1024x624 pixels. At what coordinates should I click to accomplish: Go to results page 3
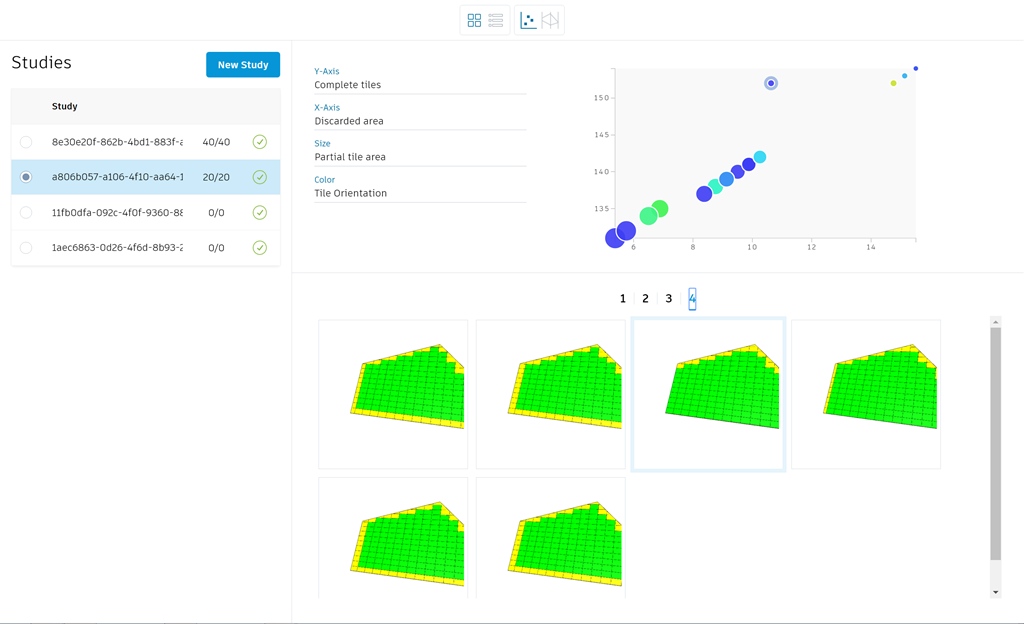pos(669,299)
